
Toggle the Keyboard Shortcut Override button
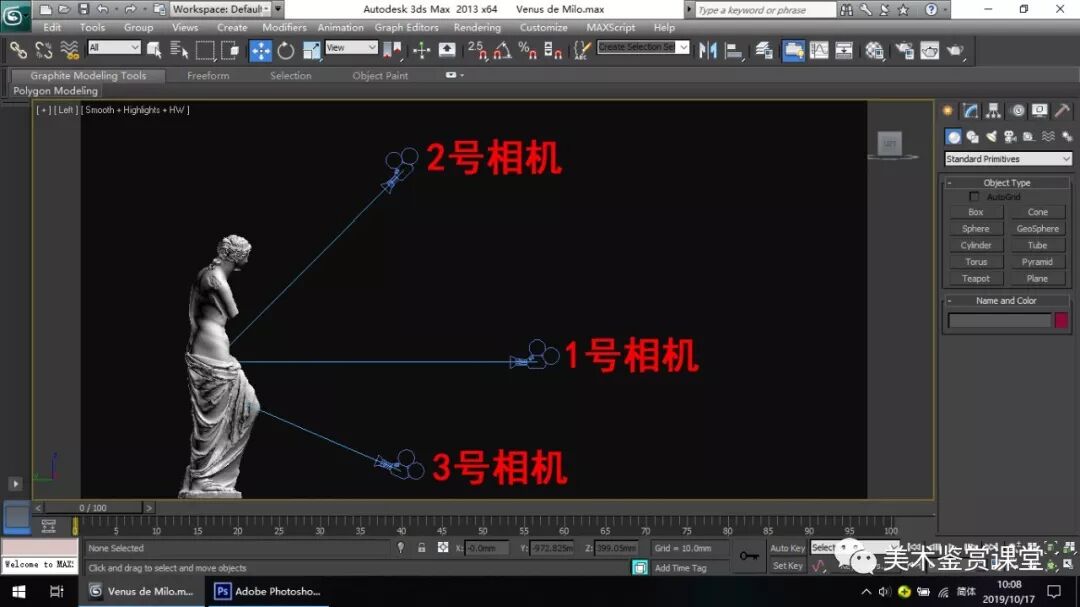point(447,50)
